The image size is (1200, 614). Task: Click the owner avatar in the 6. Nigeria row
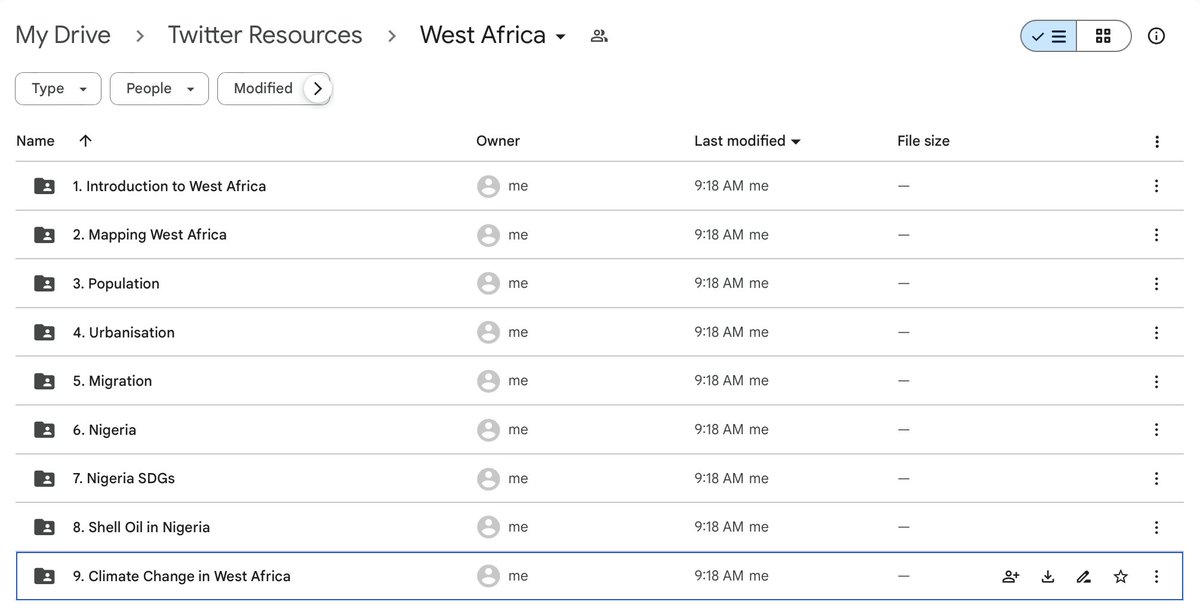(488, 430)
